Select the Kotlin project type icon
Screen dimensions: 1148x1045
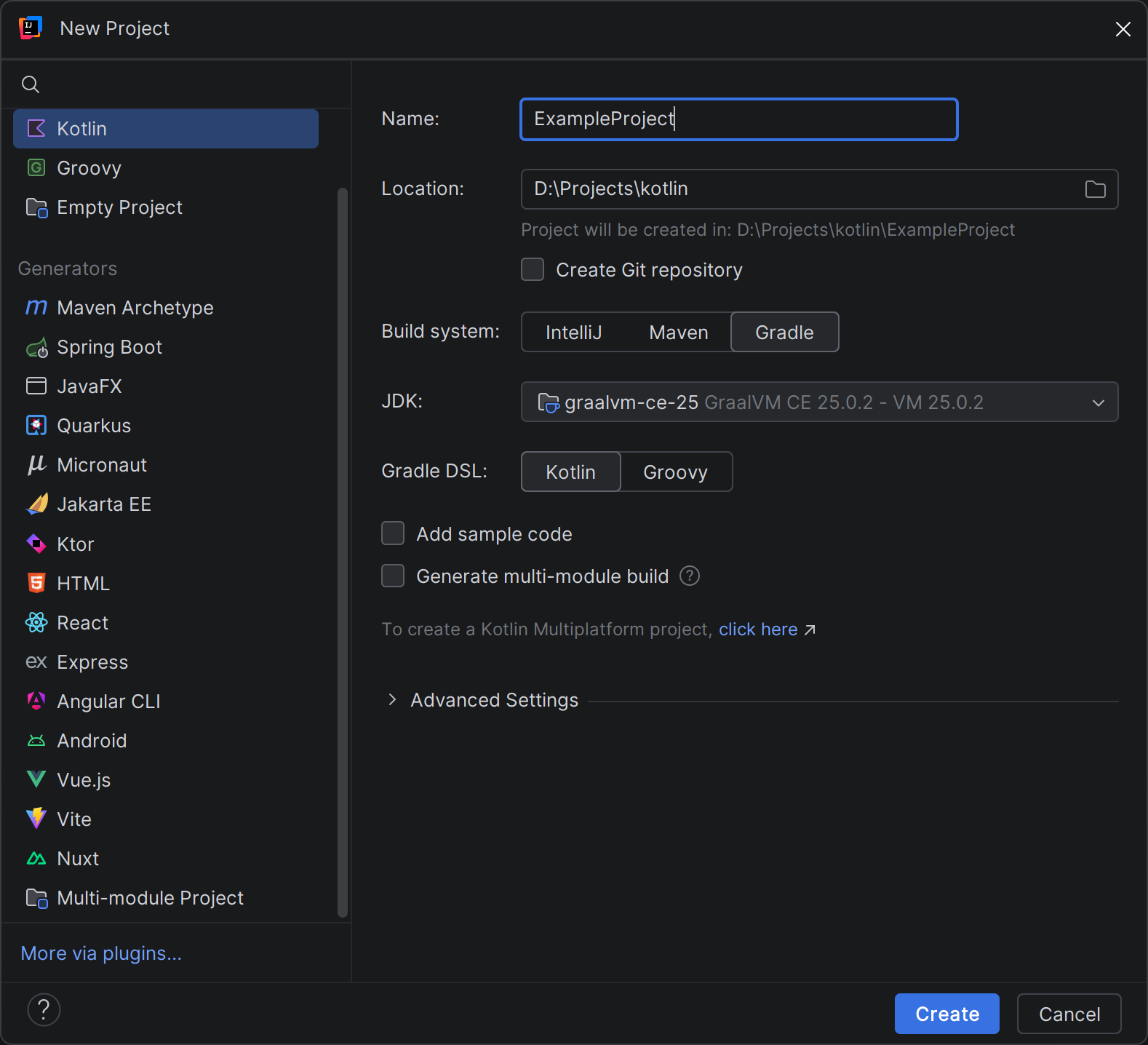36,129
